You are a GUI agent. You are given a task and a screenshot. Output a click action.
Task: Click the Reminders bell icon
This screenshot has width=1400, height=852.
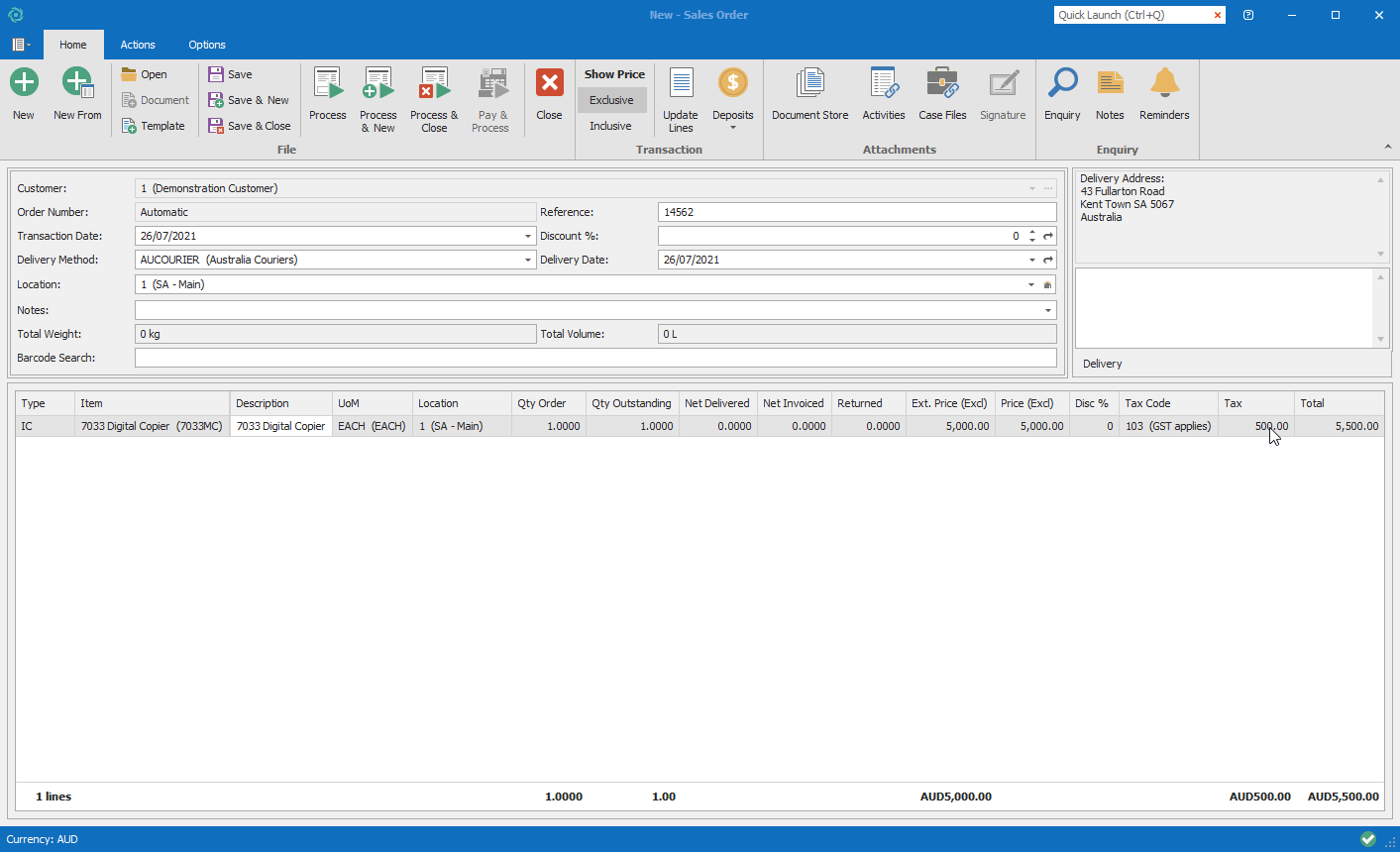pos(1164,85)
